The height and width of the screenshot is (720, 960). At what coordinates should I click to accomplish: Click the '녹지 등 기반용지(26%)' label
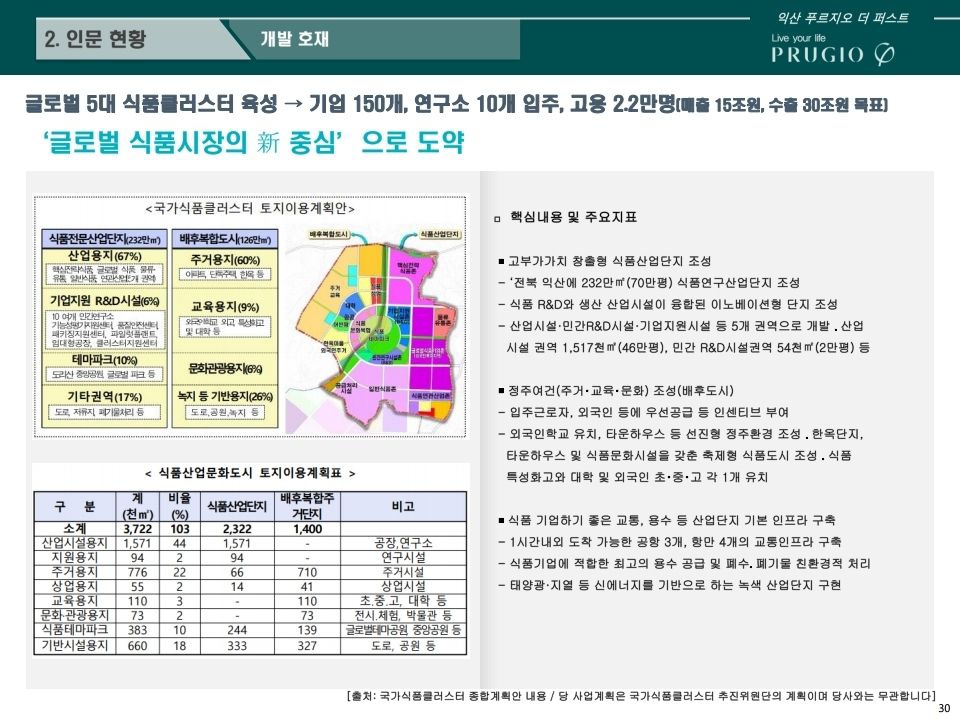(225, 396)
